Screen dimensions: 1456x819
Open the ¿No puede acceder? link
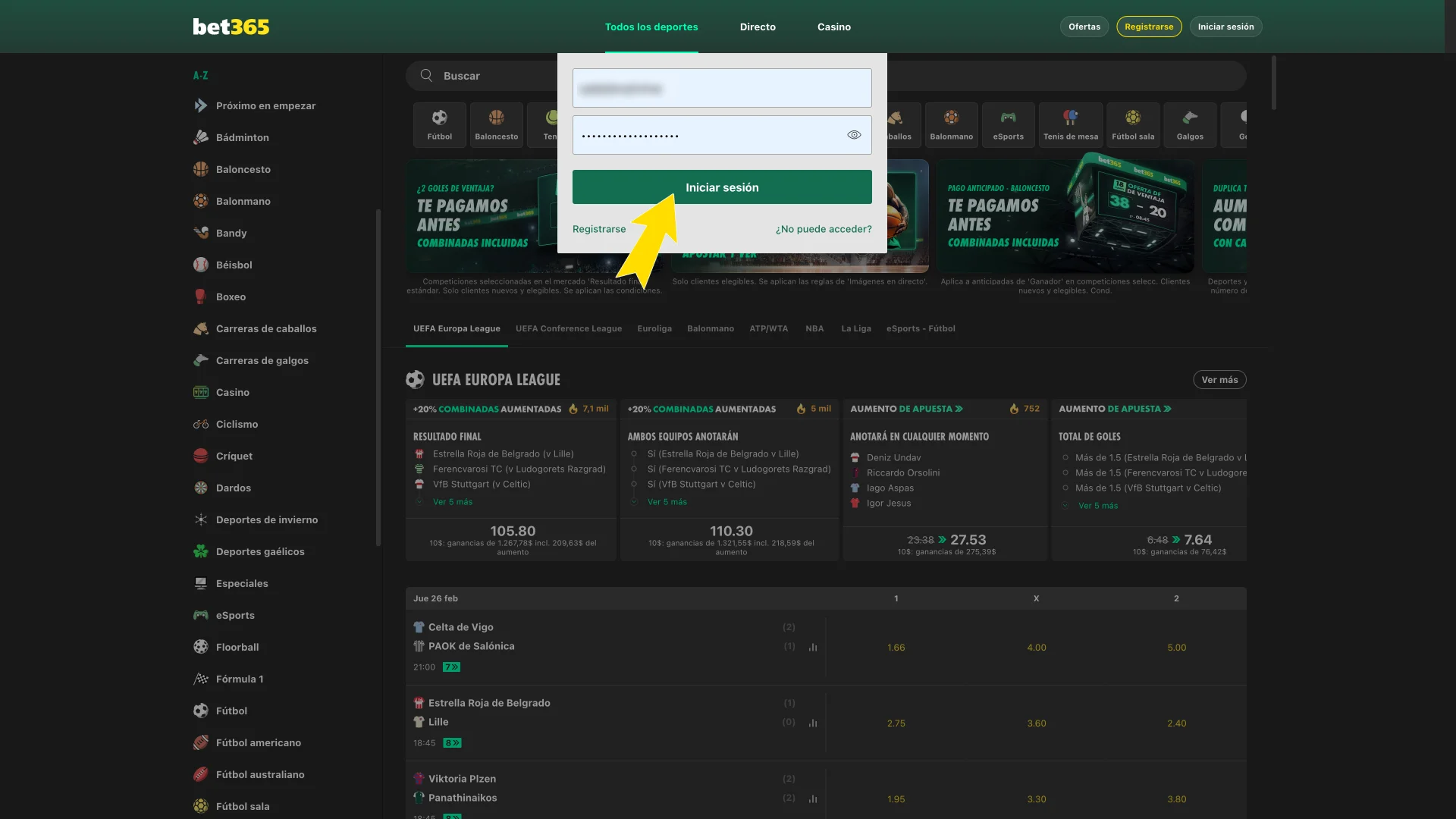tap(824, 229)
